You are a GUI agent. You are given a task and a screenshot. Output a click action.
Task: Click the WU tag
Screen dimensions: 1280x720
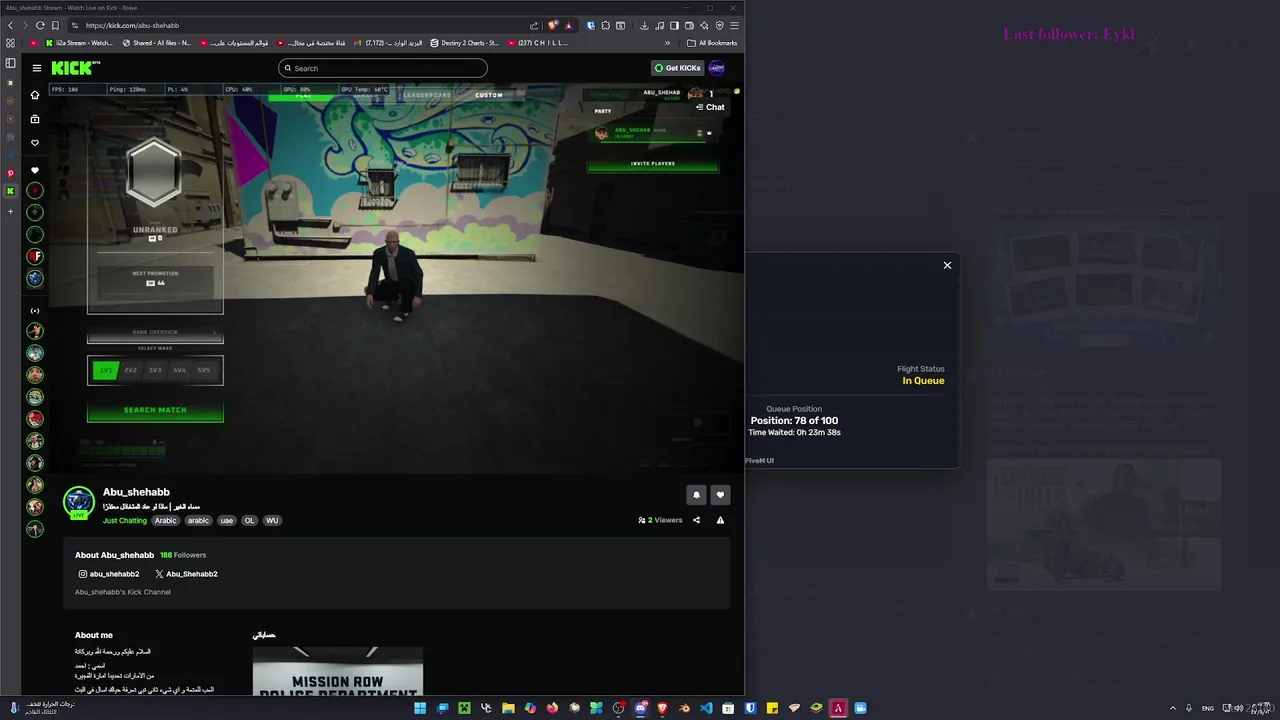coord(272,521)
